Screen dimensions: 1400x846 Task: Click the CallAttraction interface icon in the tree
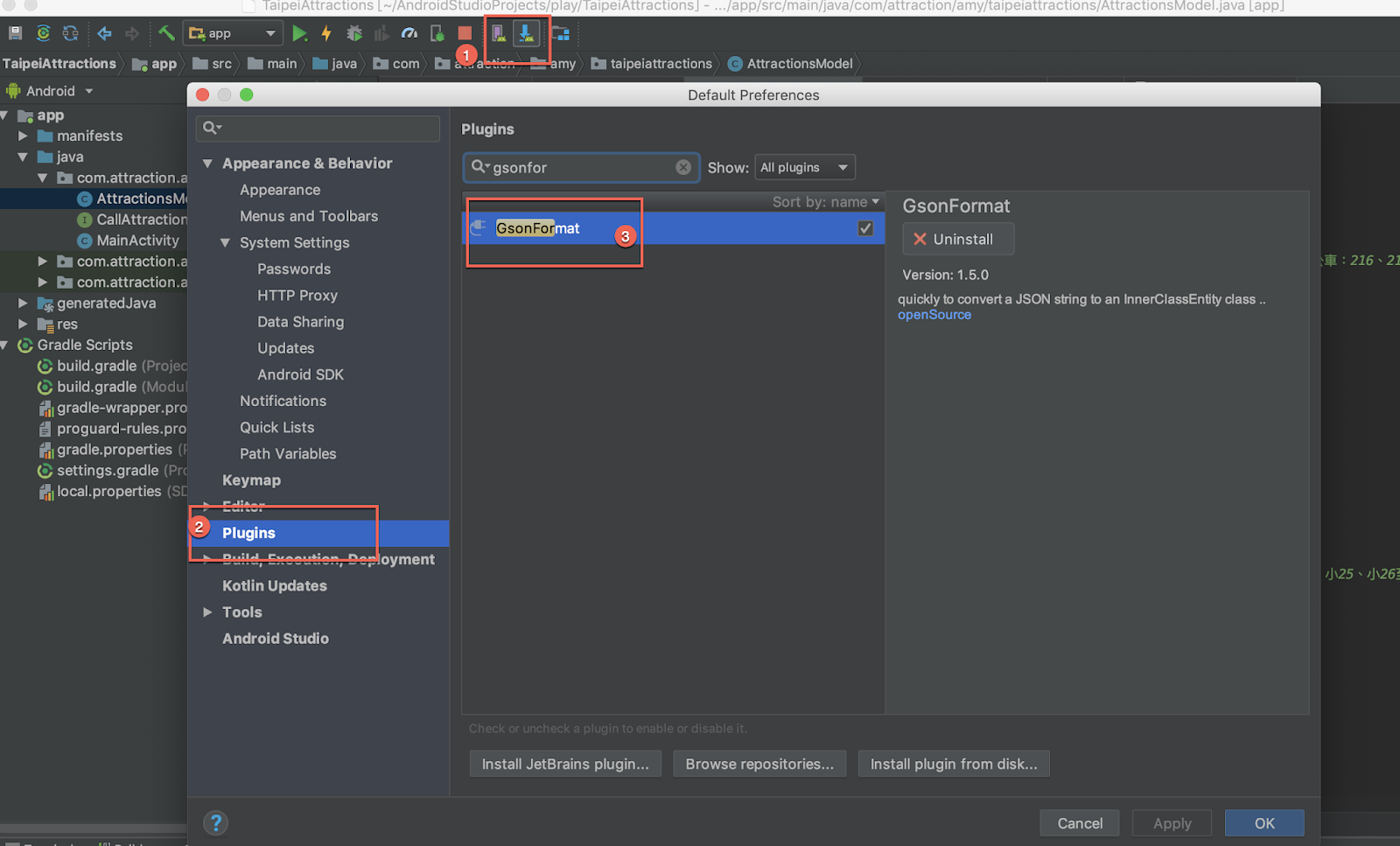coord(85,220)
